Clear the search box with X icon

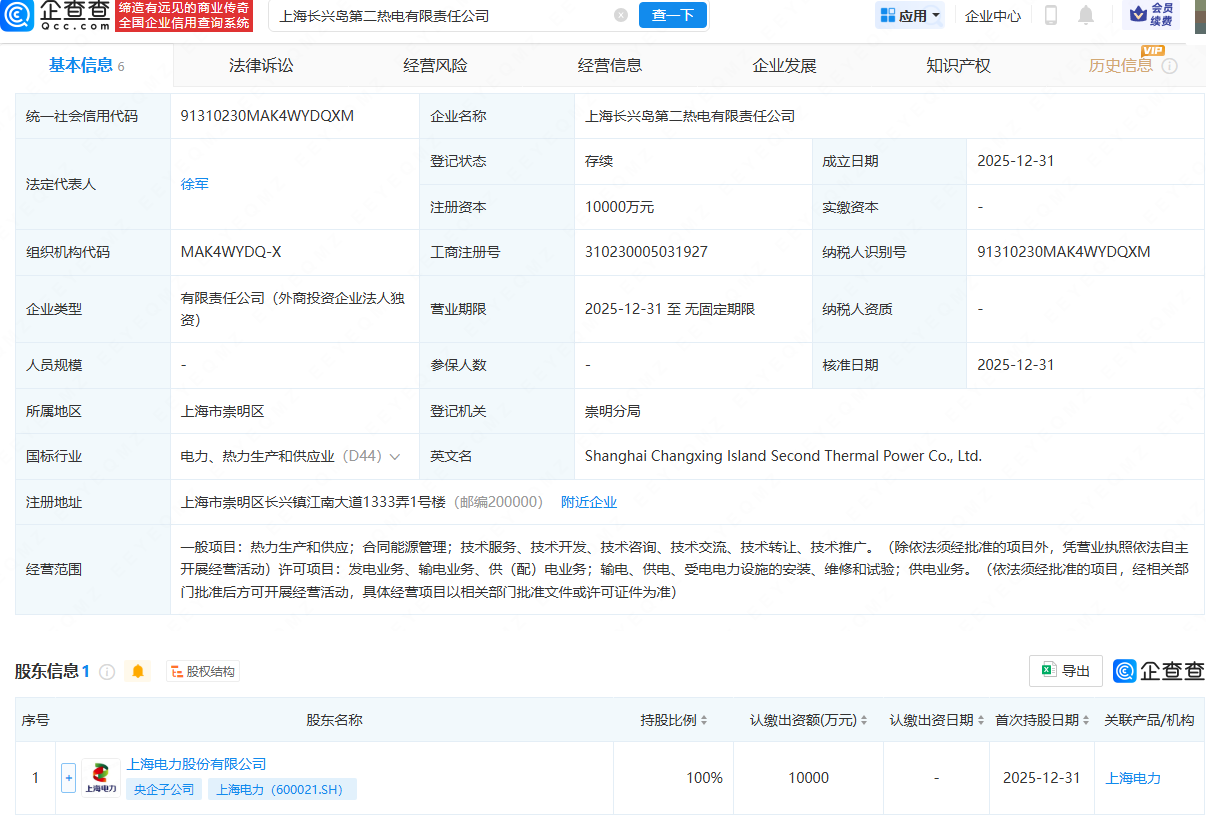[x=621, y=16]
